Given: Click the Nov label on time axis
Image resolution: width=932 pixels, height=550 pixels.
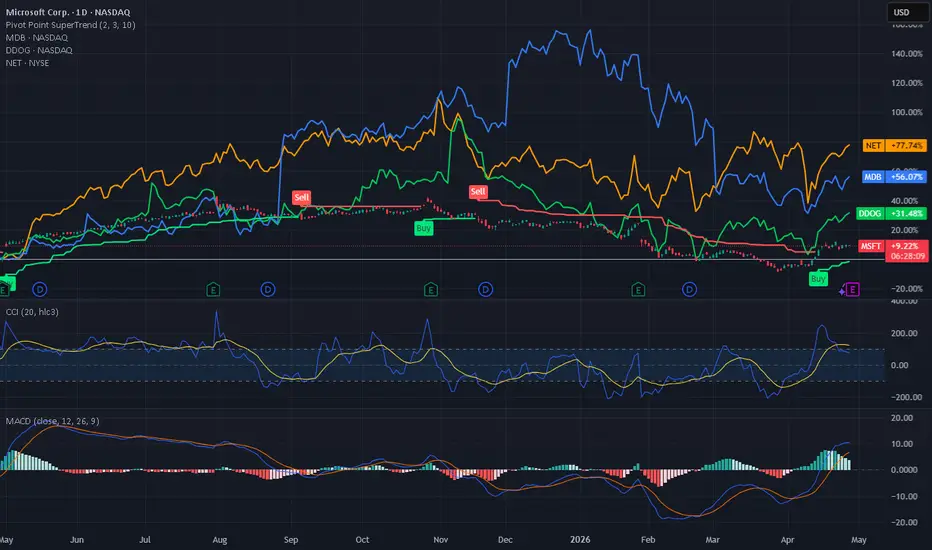Looking at the screenshot, I should (x=440, y=540).
